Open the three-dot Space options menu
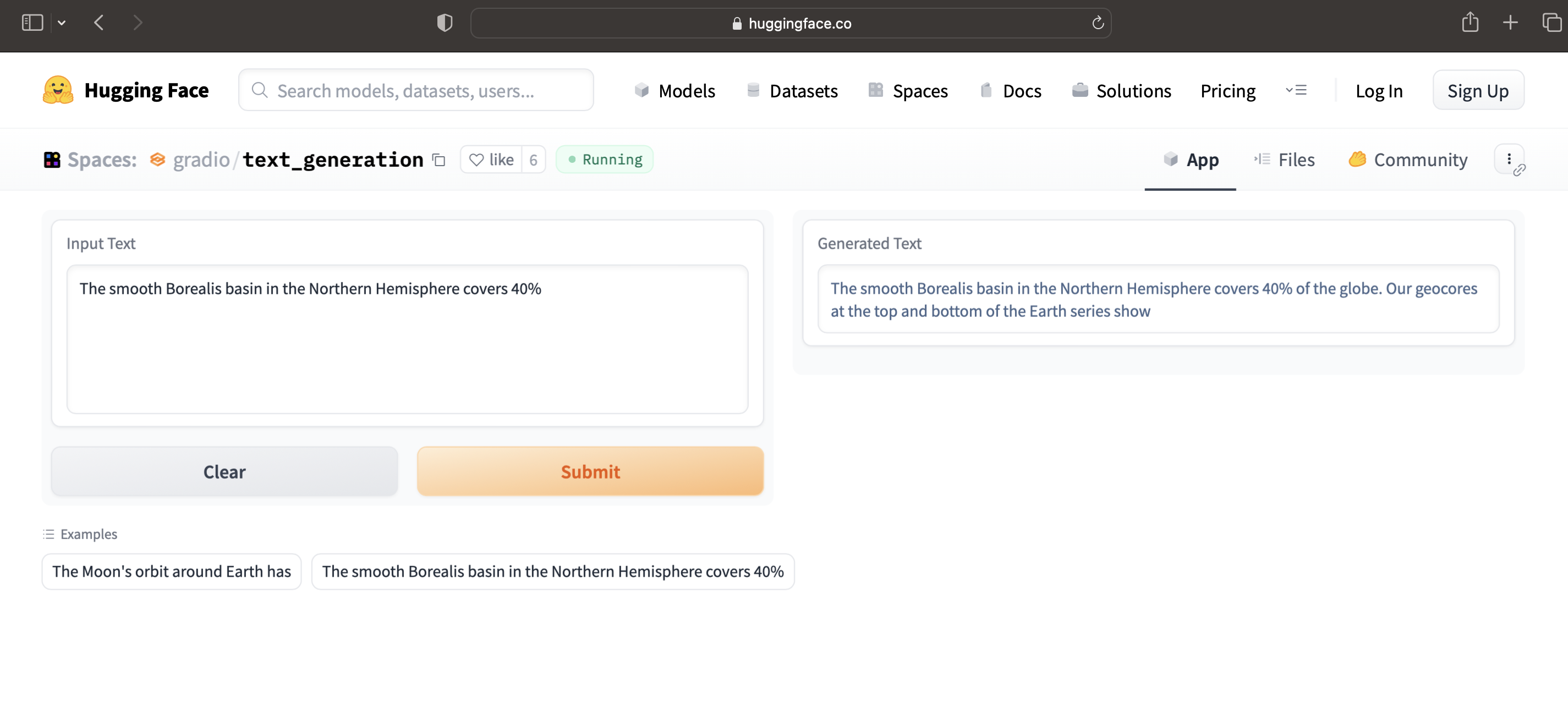 (1509, 159)
